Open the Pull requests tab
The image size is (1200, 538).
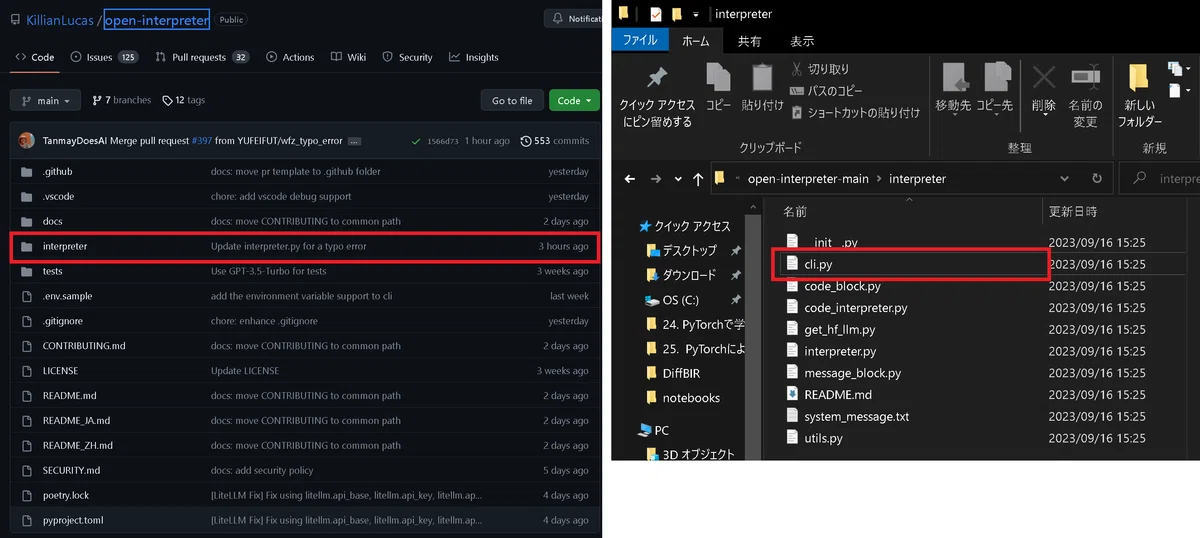click(x=202, y=57)
